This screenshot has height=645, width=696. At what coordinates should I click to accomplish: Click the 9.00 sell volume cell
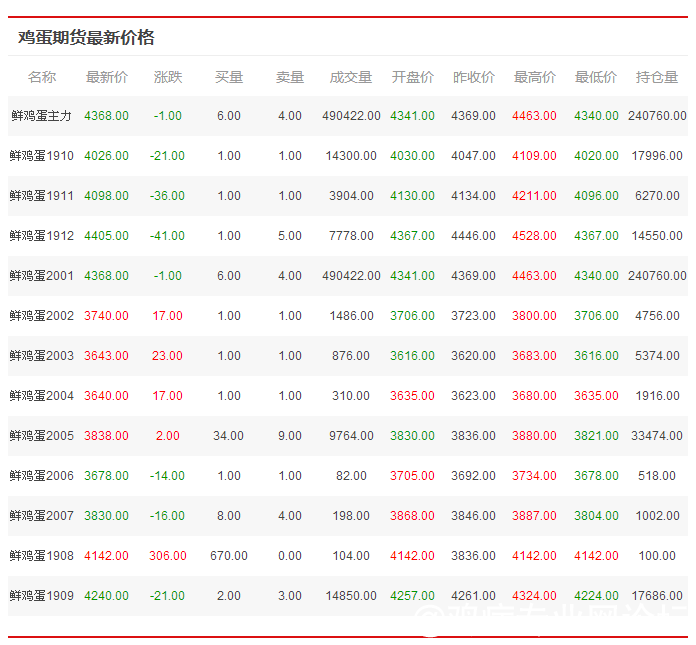[x=290, y=435]
